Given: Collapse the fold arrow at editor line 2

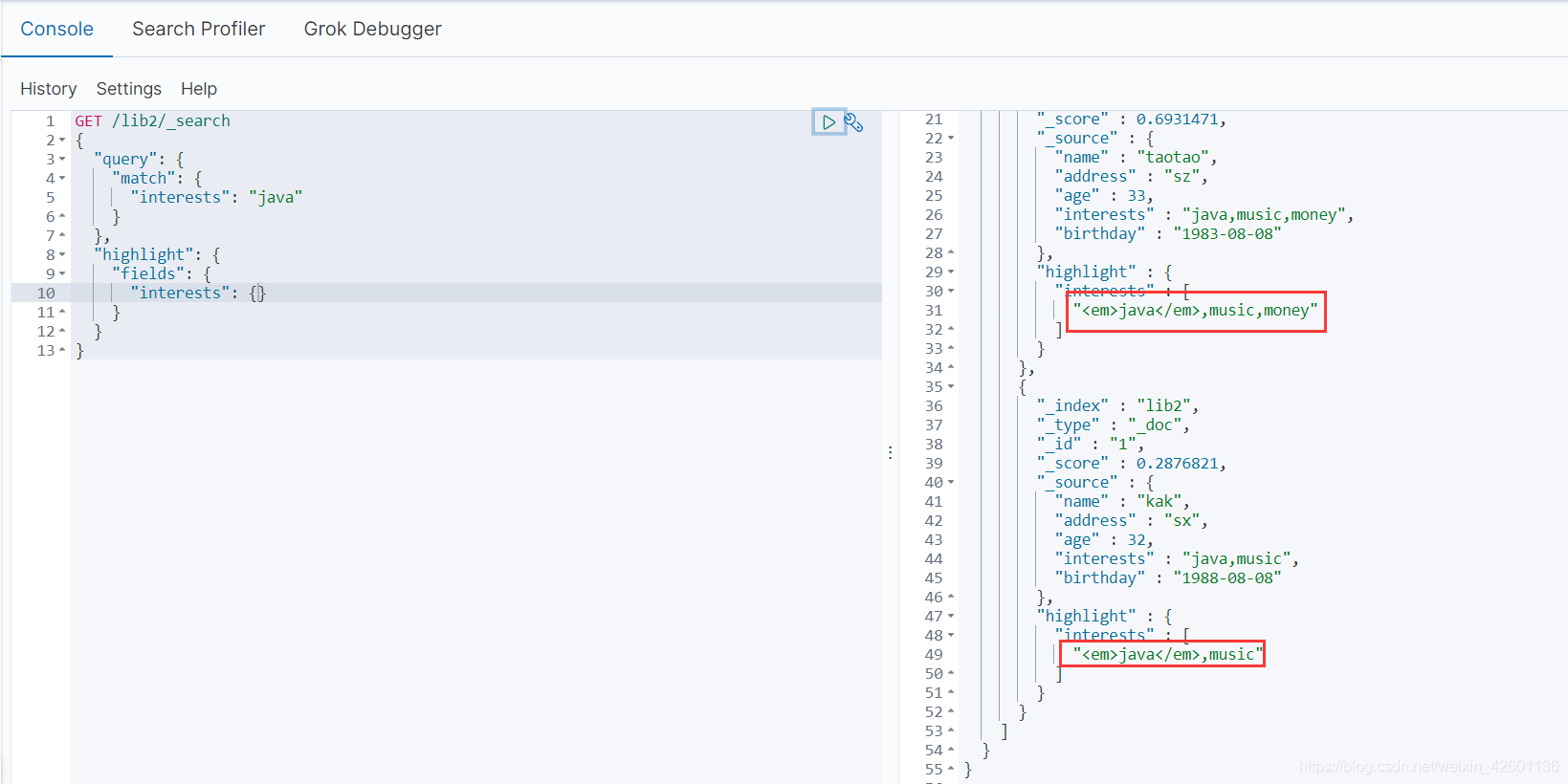Looking at the screenshot, I should [x=62, y=141].
